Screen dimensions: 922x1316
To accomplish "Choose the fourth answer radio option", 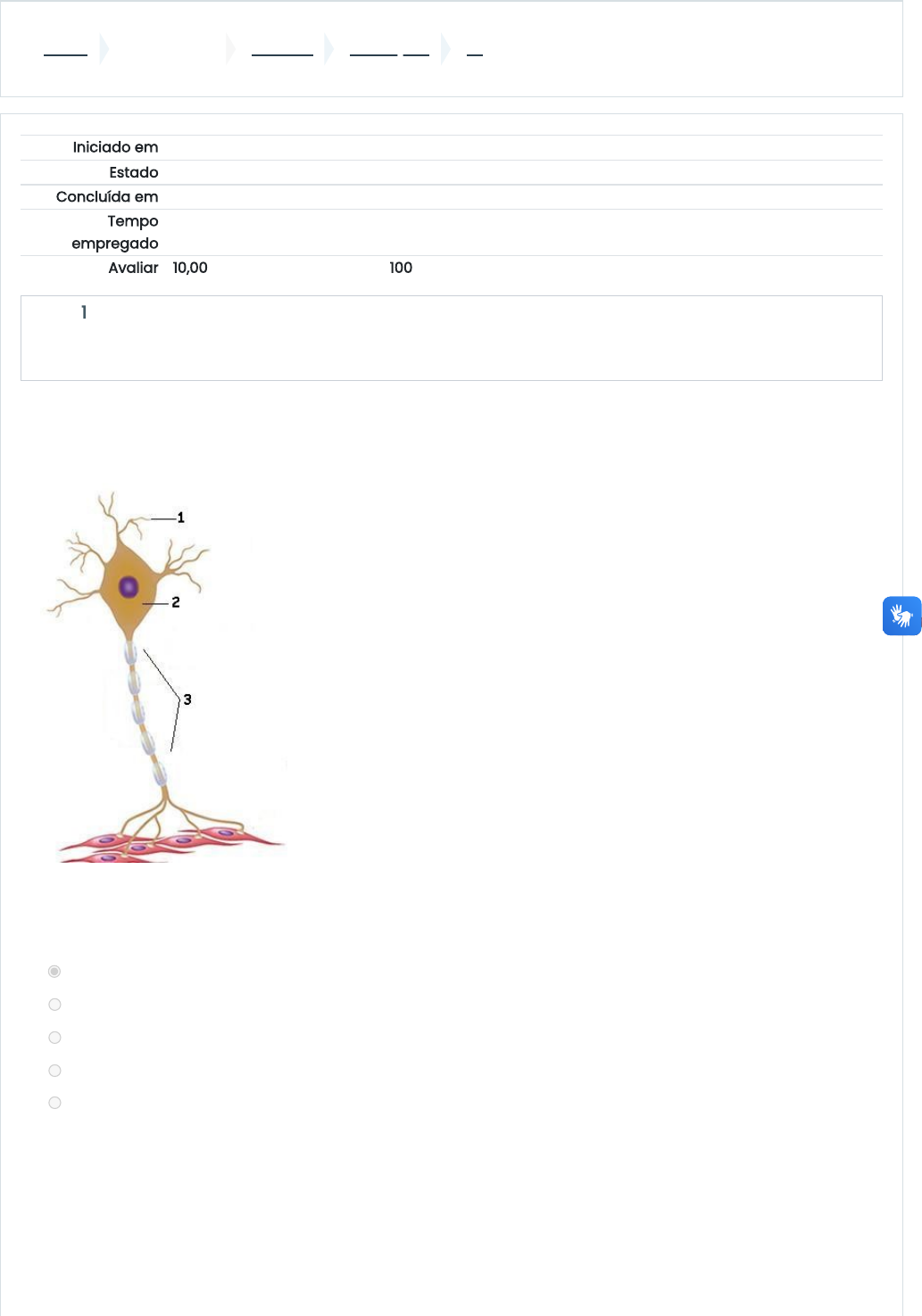I will 54,1071.
